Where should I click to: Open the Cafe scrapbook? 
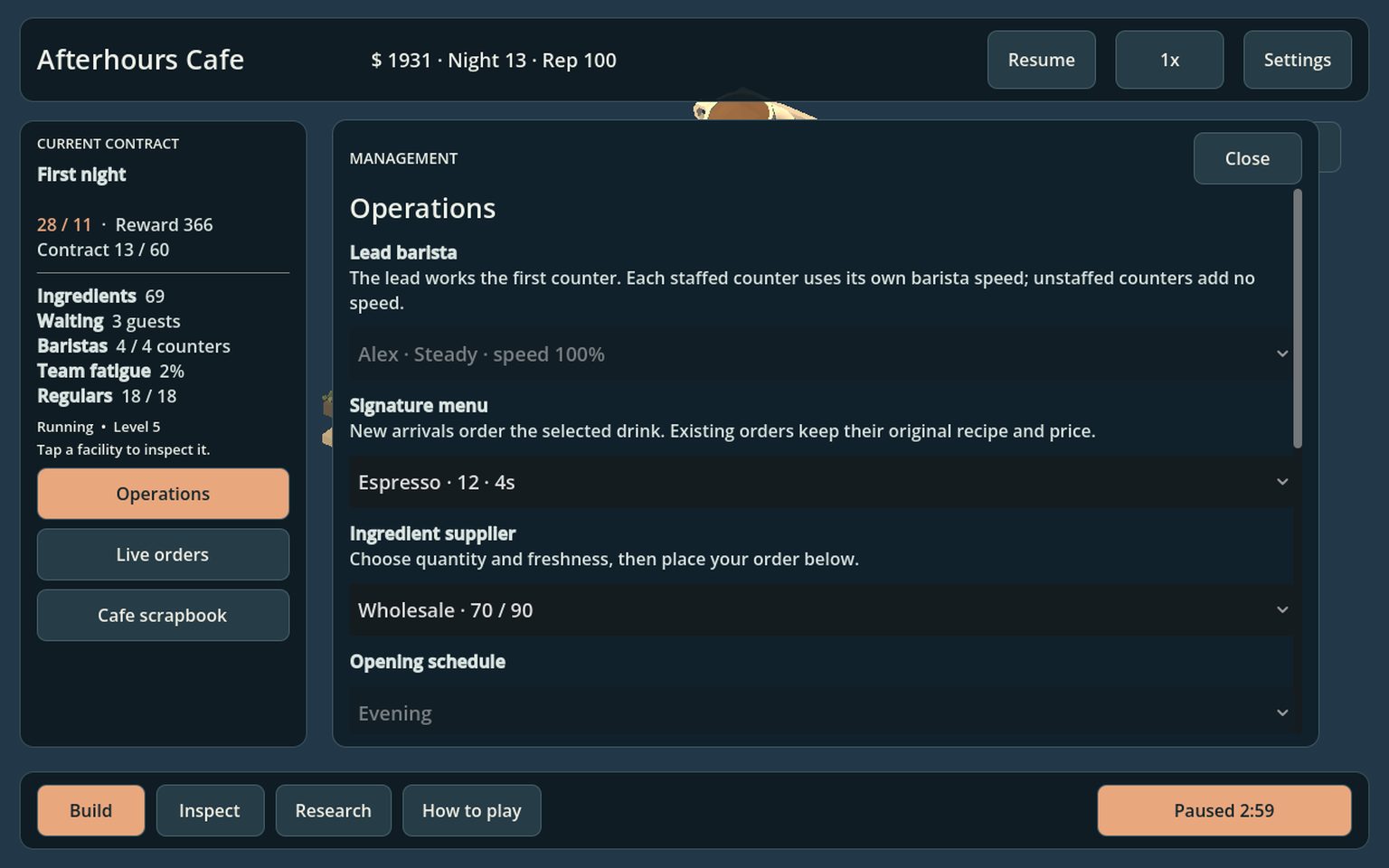point(163,615)
